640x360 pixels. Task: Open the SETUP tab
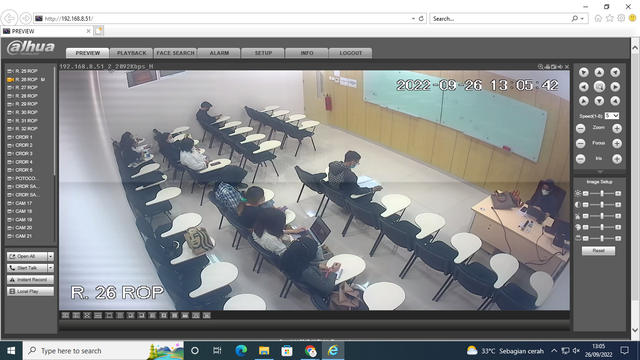pyautogui.click(x=263, y=53)
